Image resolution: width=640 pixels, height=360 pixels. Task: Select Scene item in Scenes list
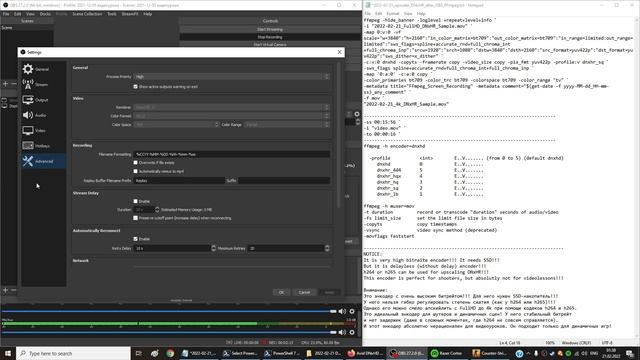(27, 28)
